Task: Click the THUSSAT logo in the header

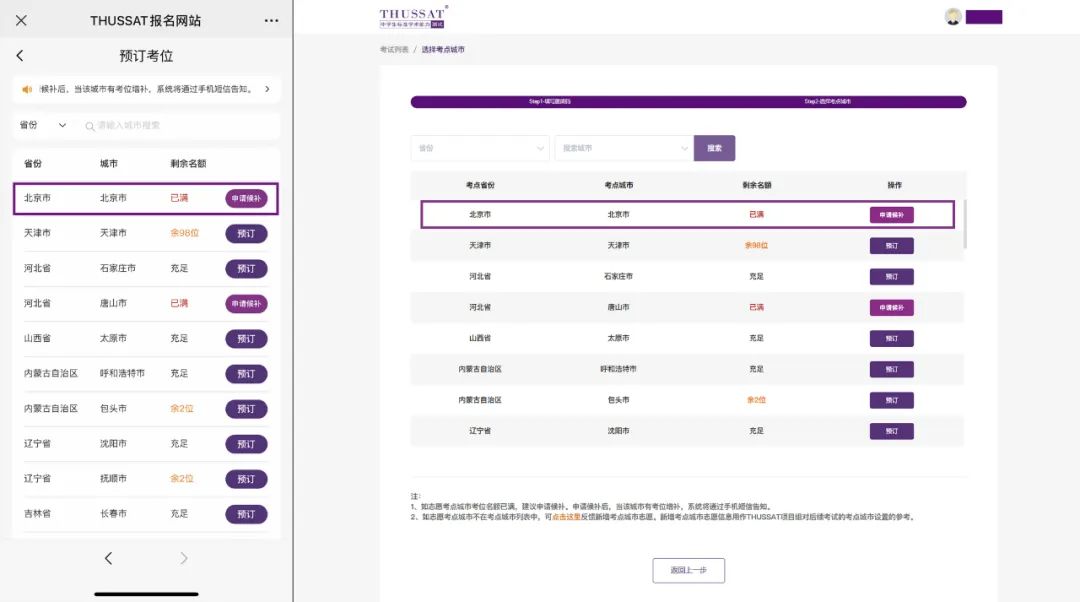Action: [413, 16]
